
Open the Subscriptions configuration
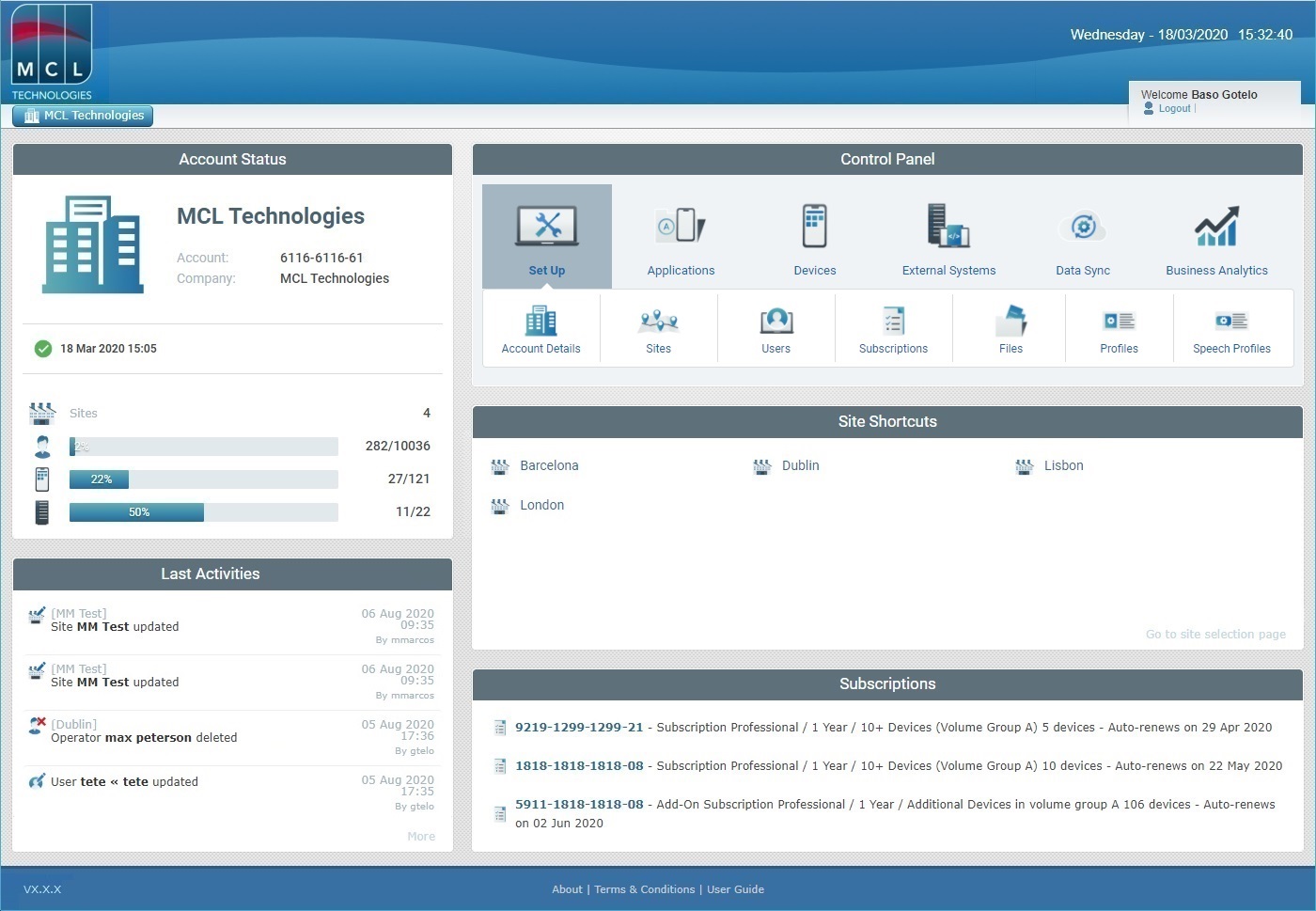(x=893, y=328)
